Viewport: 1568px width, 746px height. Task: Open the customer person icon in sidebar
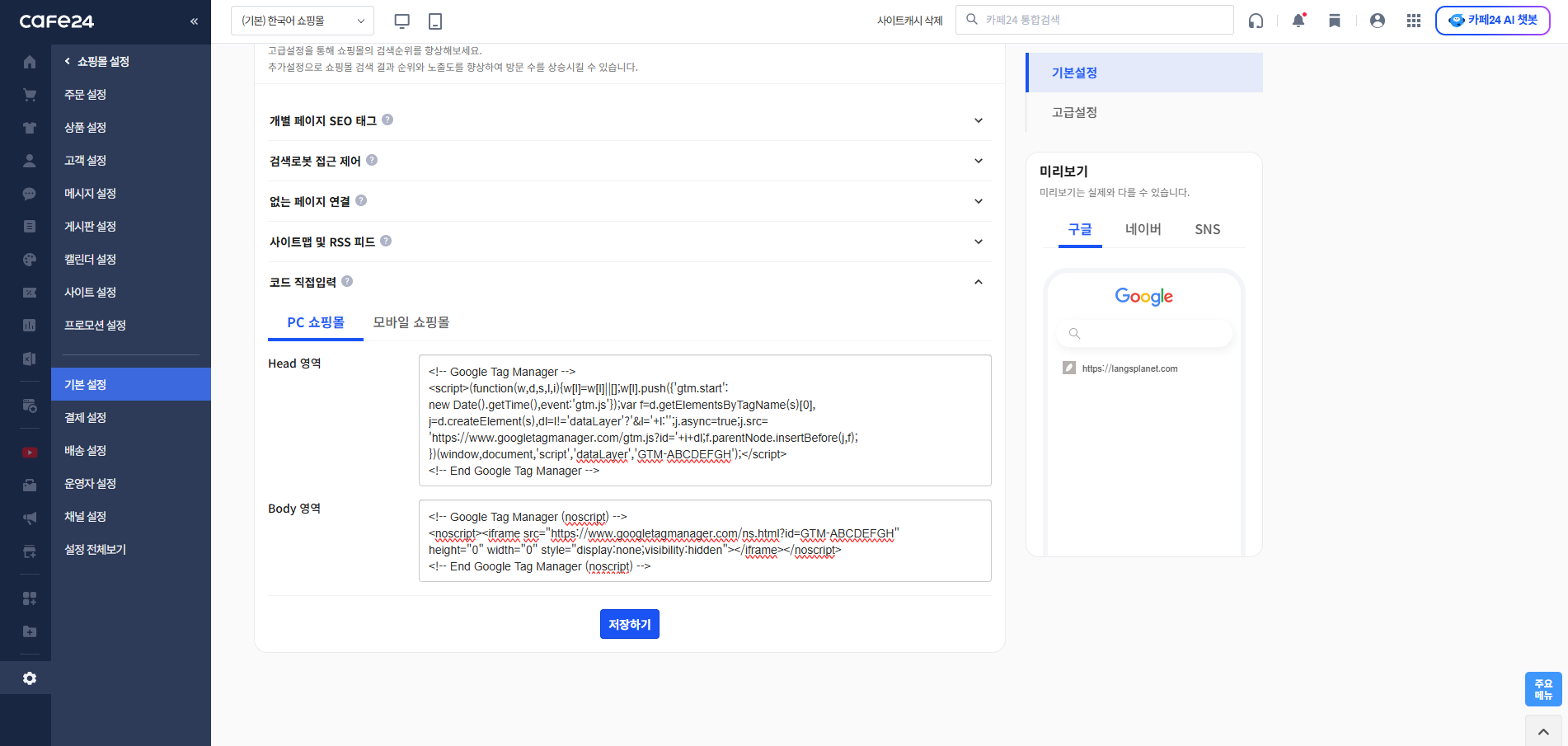click(30, 161)
